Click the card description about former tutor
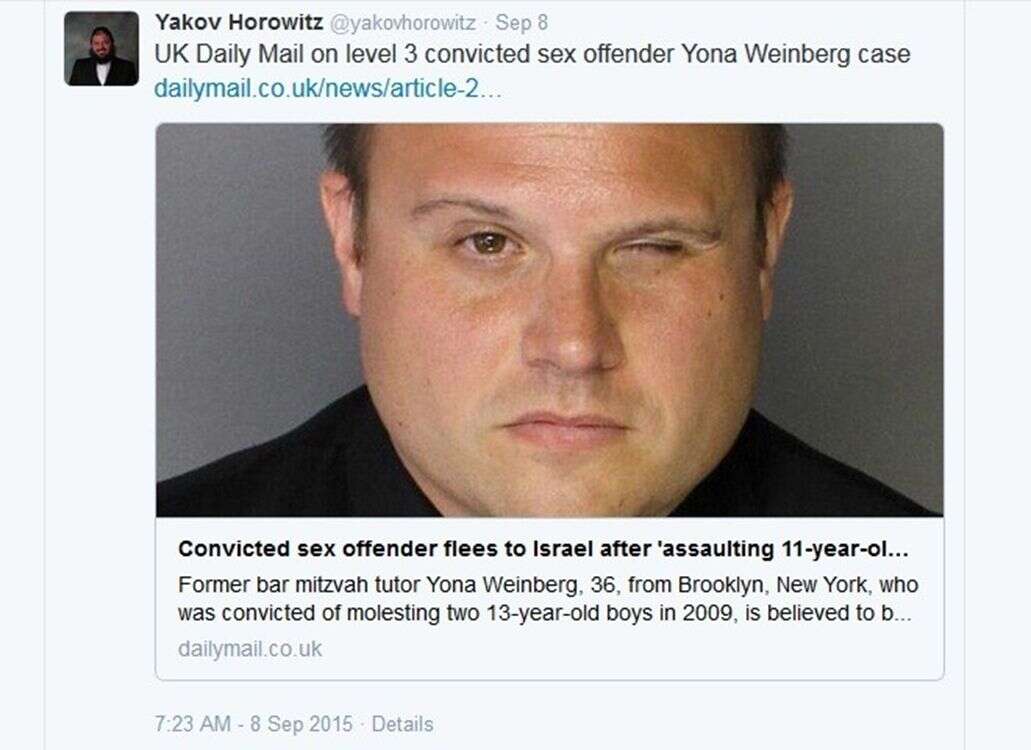The image size is (1031, 750). pyautogui.click(x=548, y=599)
